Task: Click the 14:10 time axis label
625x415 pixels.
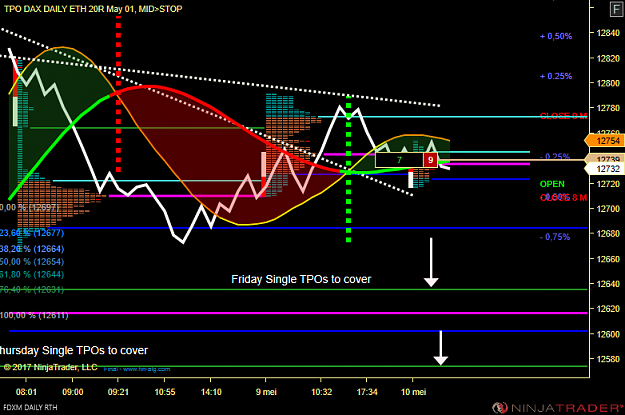Action: [211, 392]
